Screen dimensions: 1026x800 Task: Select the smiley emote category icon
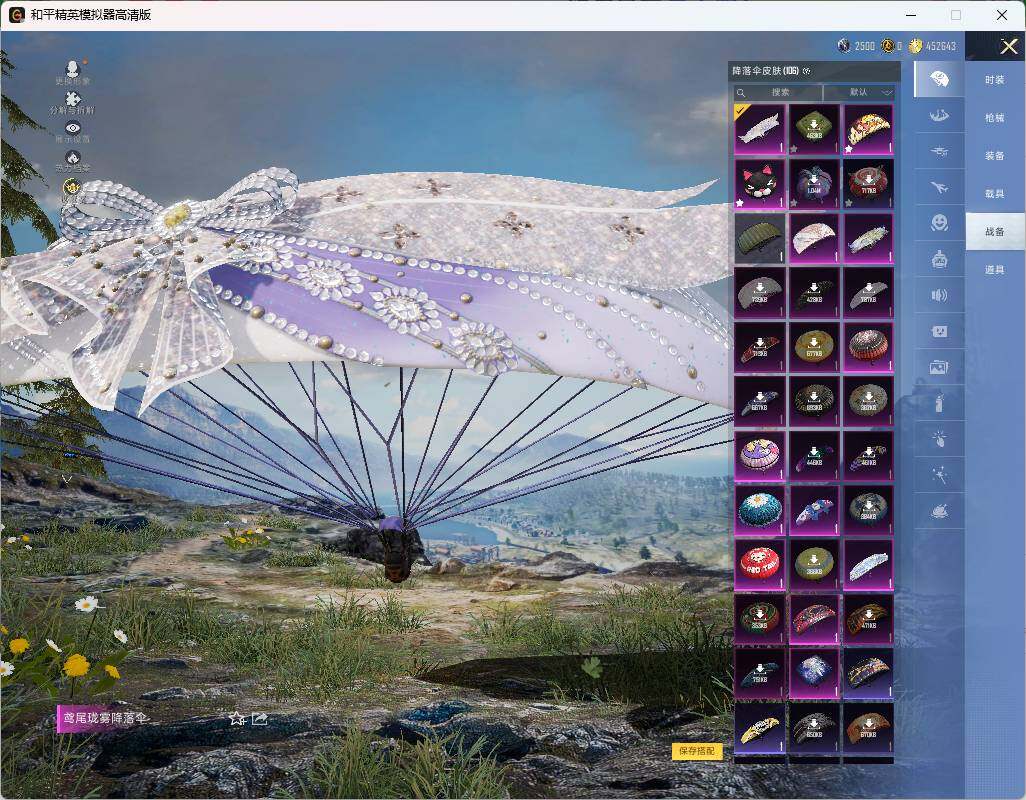[x=939, y=223]
